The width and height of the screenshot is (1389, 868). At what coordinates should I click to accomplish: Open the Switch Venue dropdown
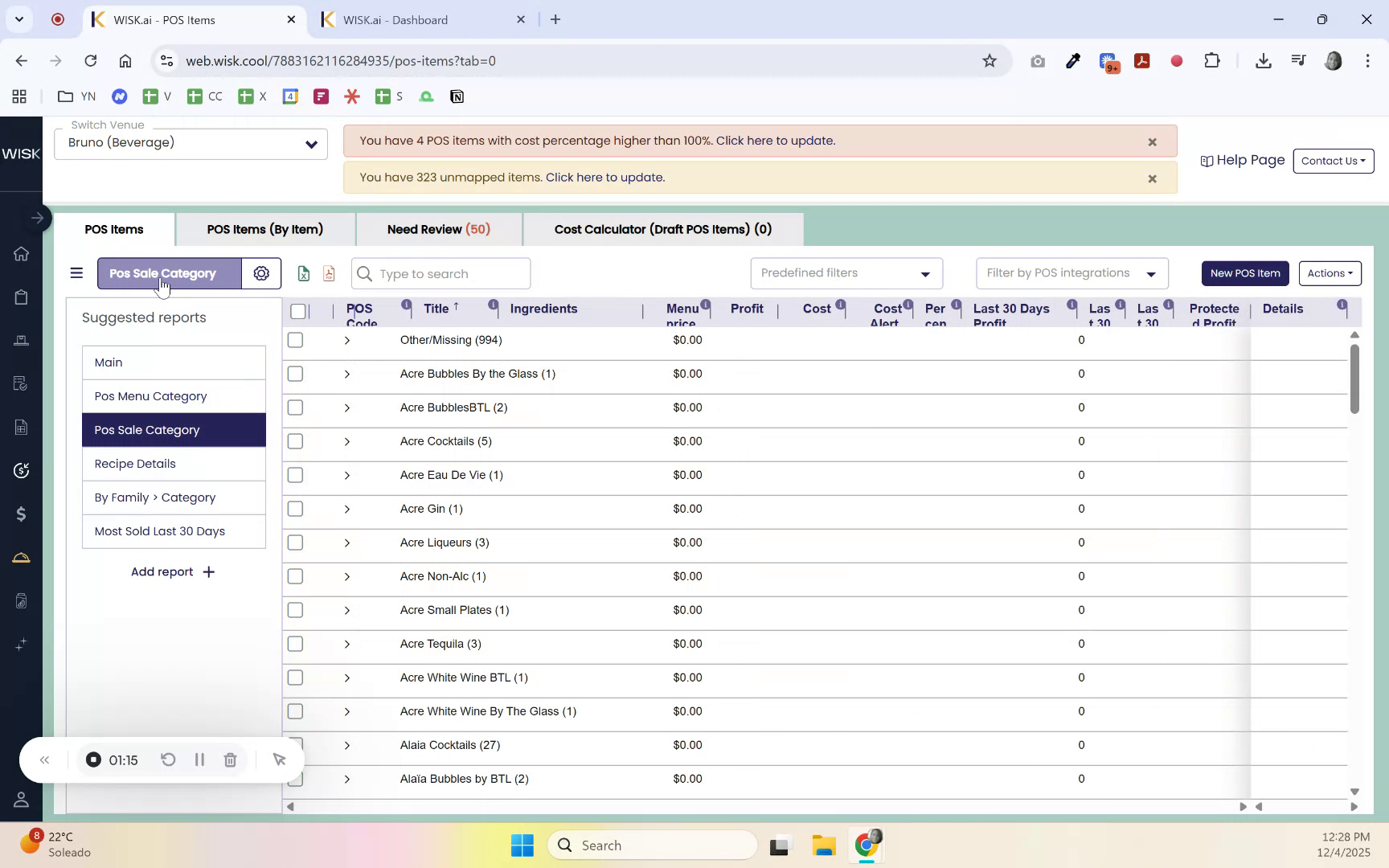(191, 143)
